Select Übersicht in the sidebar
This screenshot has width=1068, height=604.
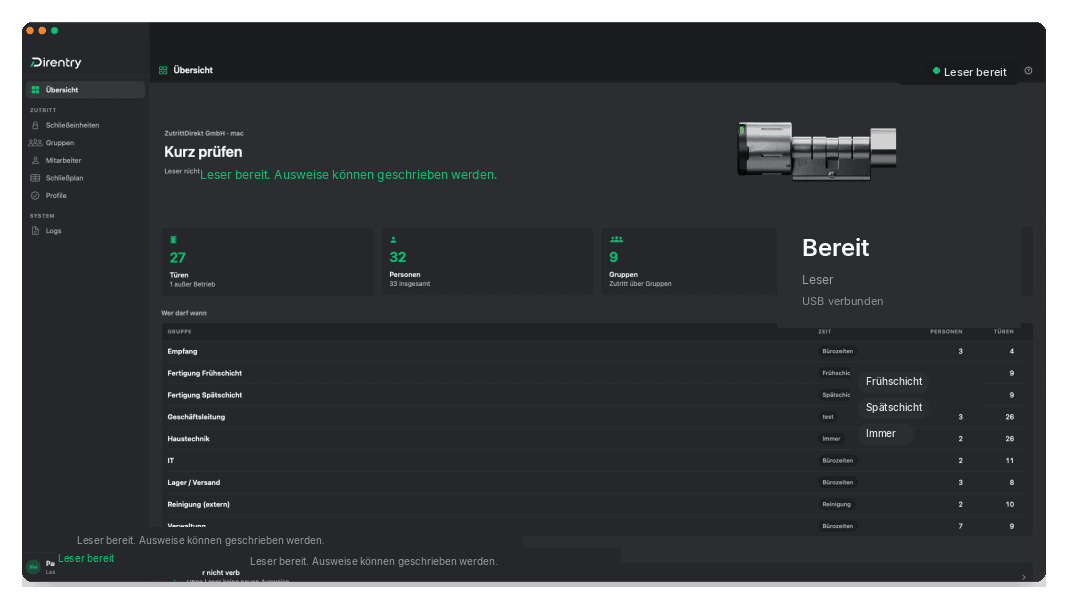coord(86,90)
